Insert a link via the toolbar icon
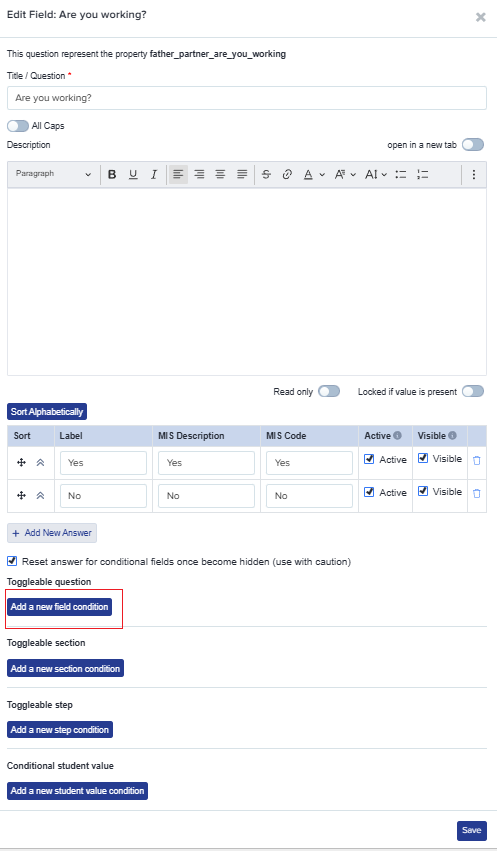This screenshot has width=497, height=851. (x=287, y=174)
